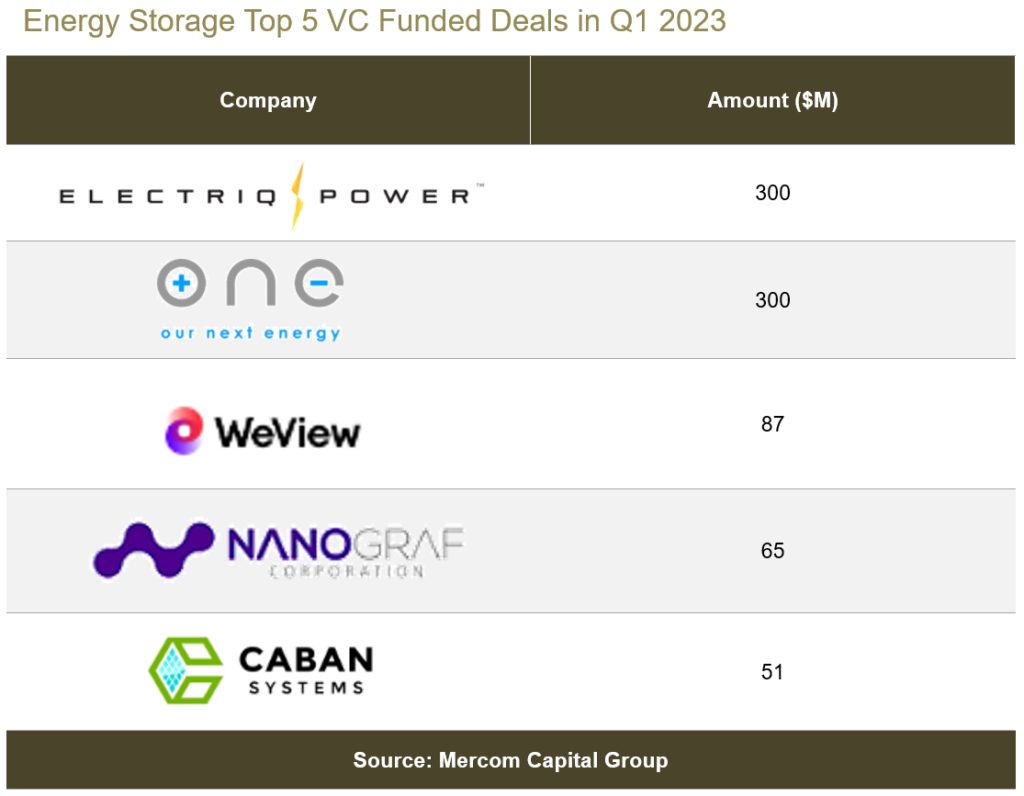Click WeView's 87 amount value

point(772,424)
